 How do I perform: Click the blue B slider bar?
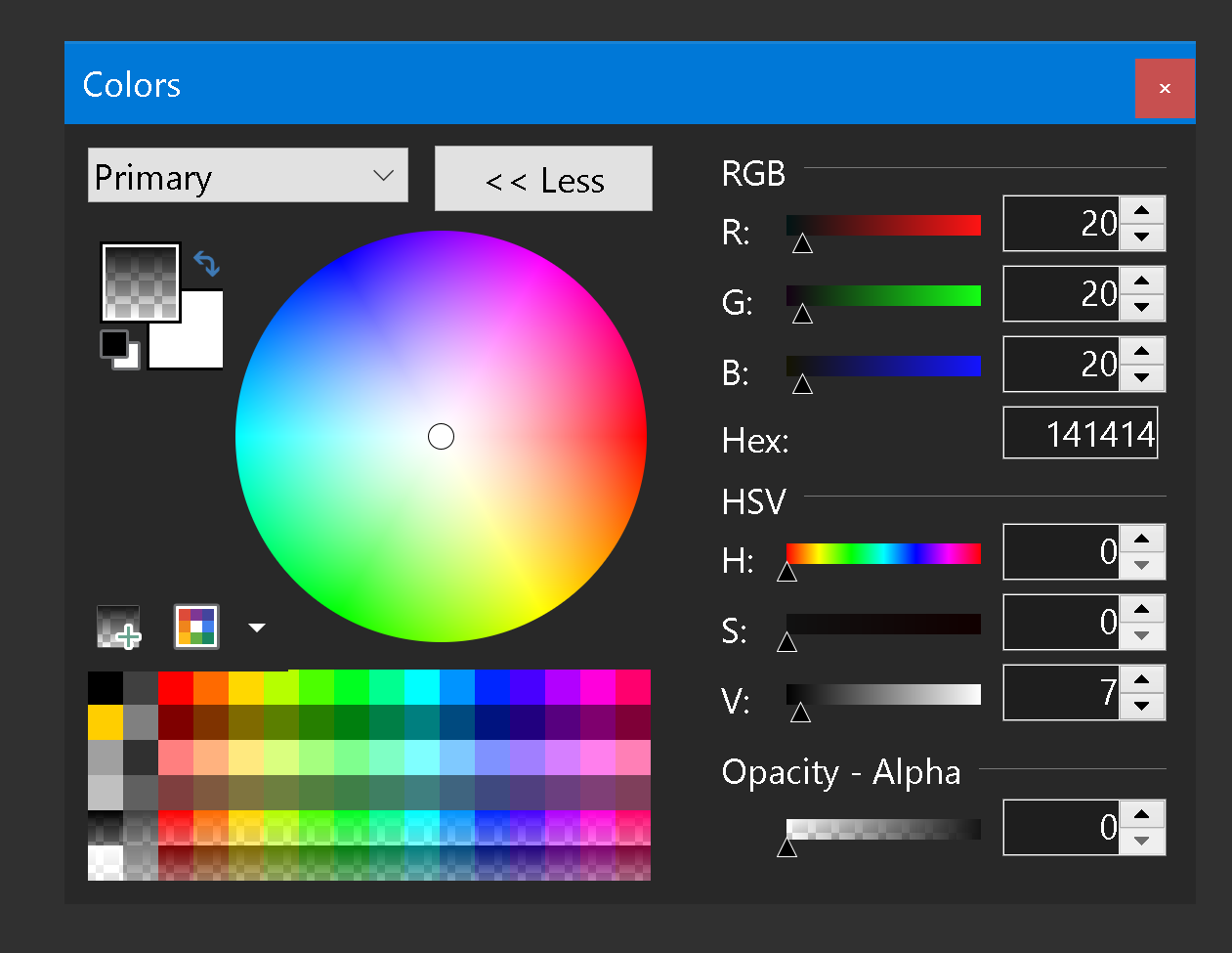click(883, 367)
